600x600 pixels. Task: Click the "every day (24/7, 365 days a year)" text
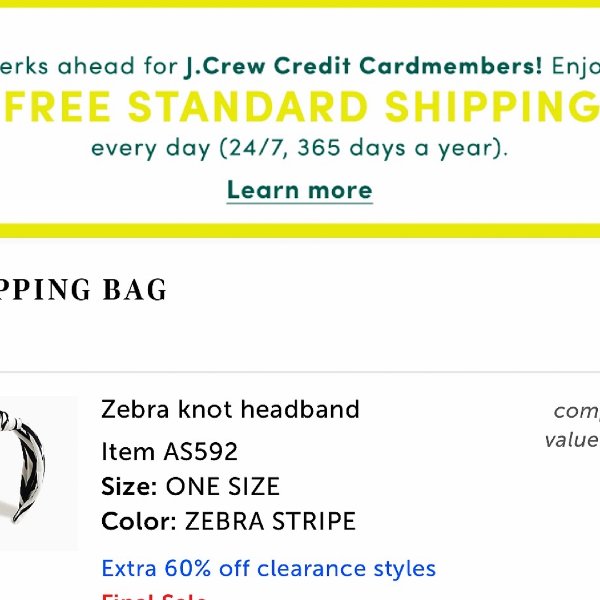point(300,148)
